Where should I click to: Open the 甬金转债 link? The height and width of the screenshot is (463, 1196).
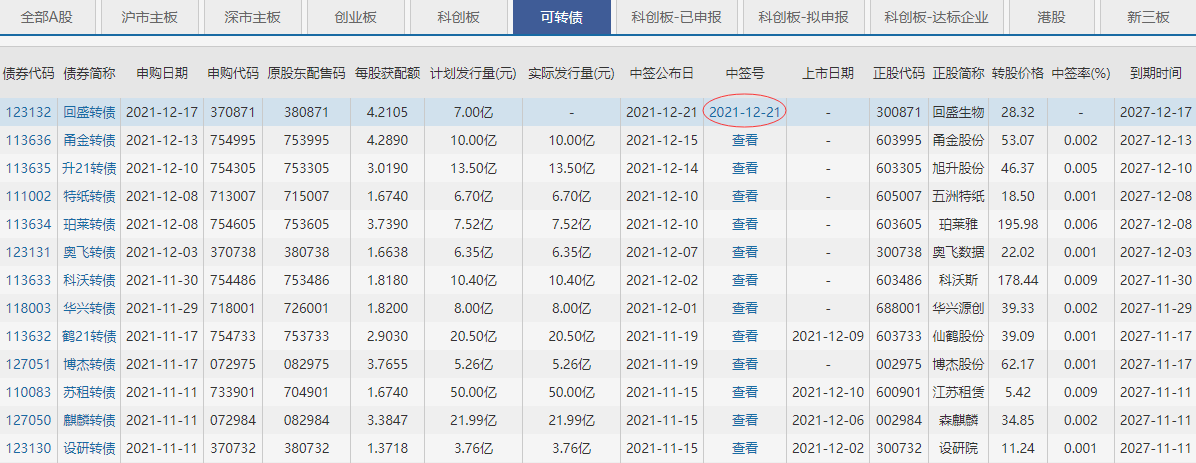coord(89,140)
